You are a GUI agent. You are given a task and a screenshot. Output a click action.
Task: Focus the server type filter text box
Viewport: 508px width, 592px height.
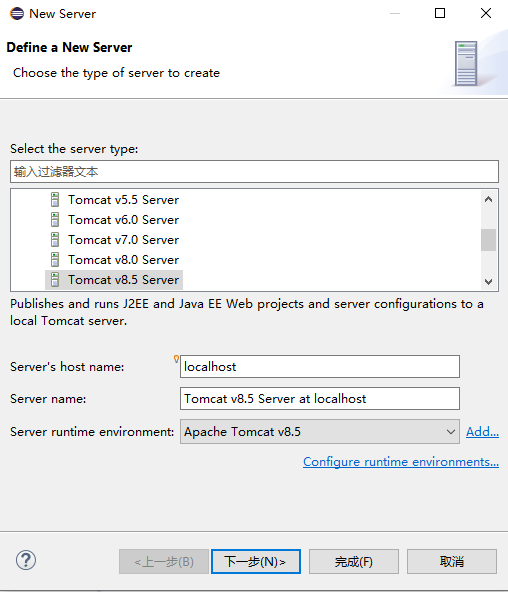click(x=254, y=172)
